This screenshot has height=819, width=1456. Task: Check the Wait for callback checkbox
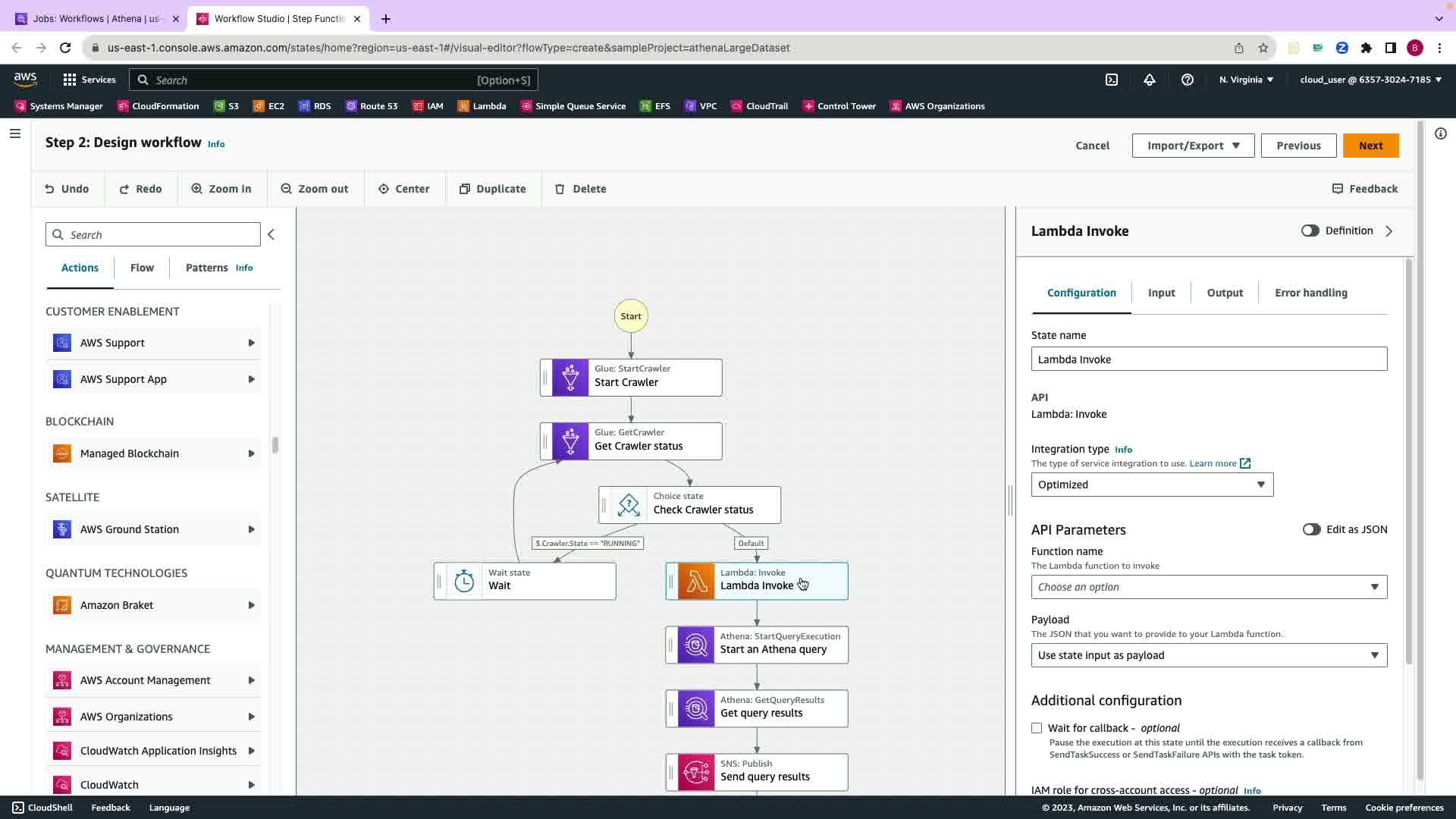[x=1037, y=728]
